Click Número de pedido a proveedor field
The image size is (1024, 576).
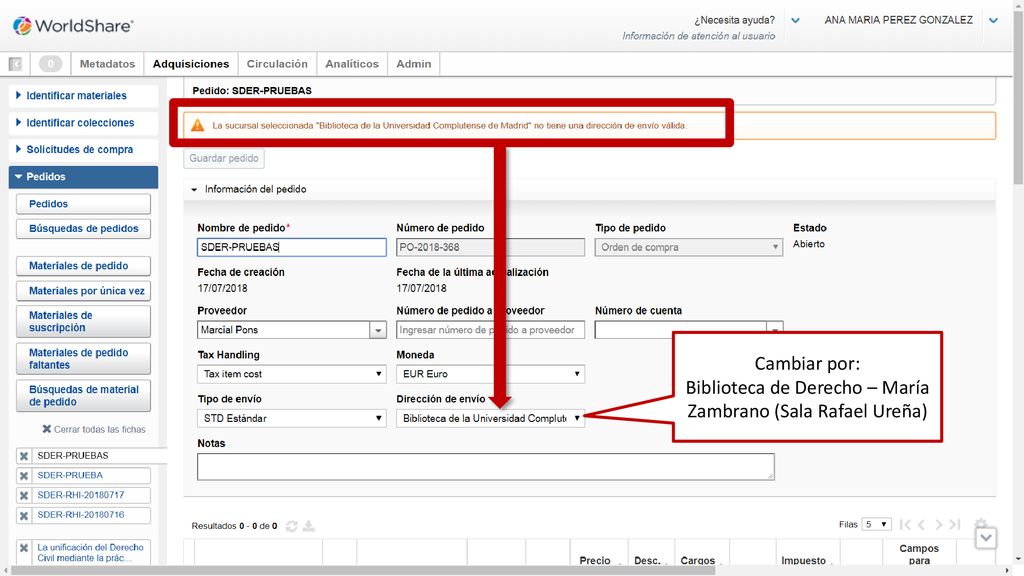click(490, 330)
